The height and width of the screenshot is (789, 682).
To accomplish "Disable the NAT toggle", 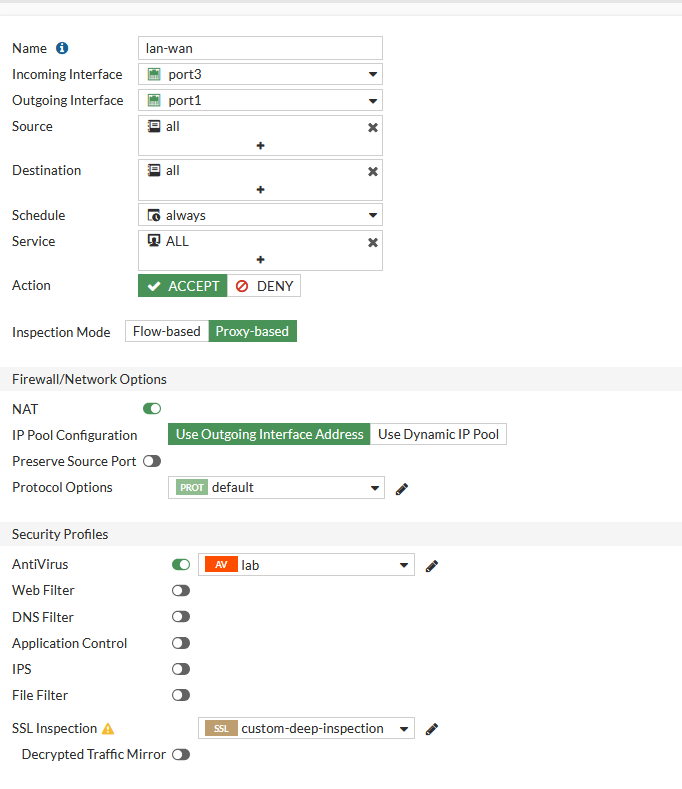I will [x=152, y=409].
